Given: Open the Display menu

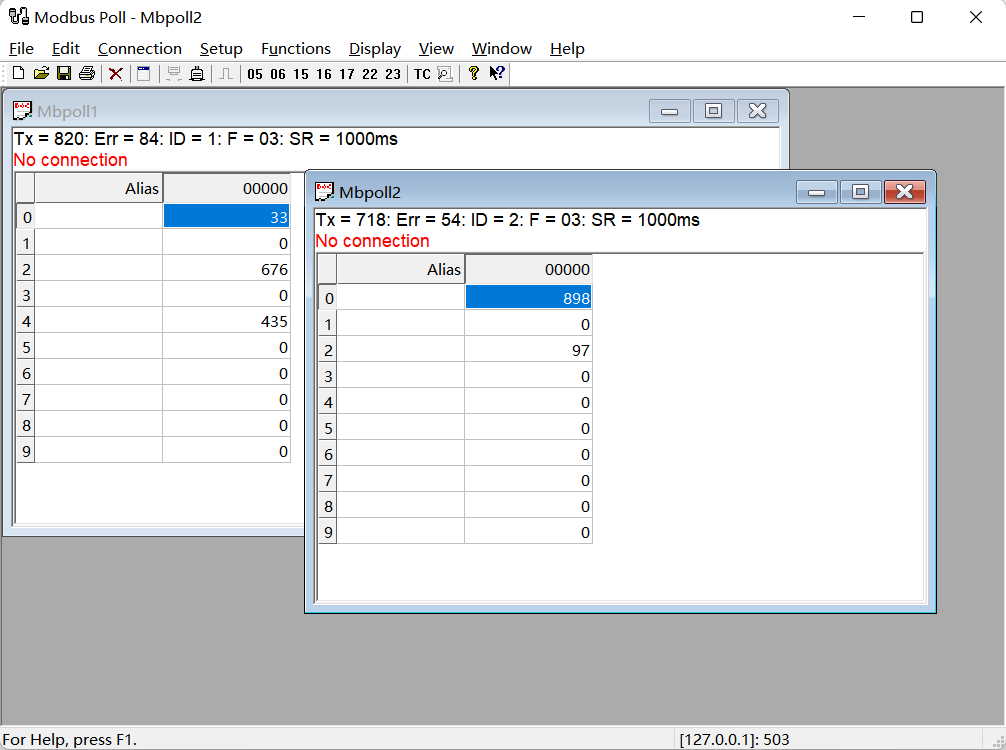Looking at the screenshot, I should pos(375,49).
